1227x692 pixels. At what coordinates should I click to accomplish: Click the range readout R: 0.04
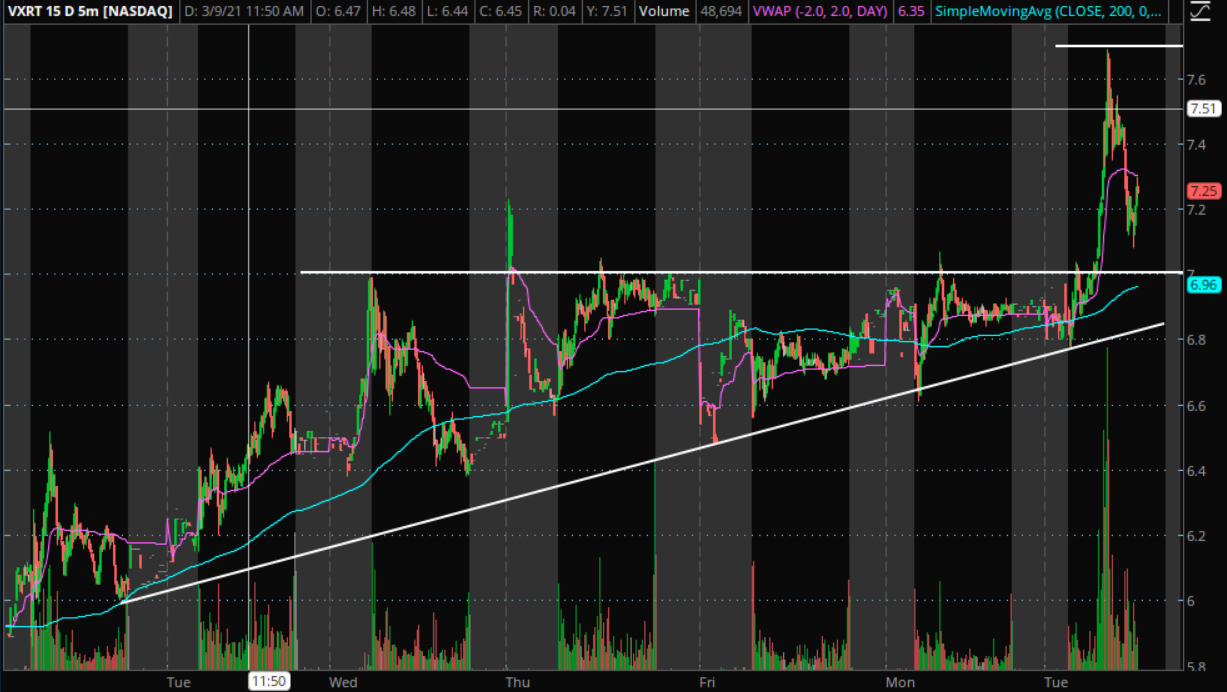click(x=556, y=12)
